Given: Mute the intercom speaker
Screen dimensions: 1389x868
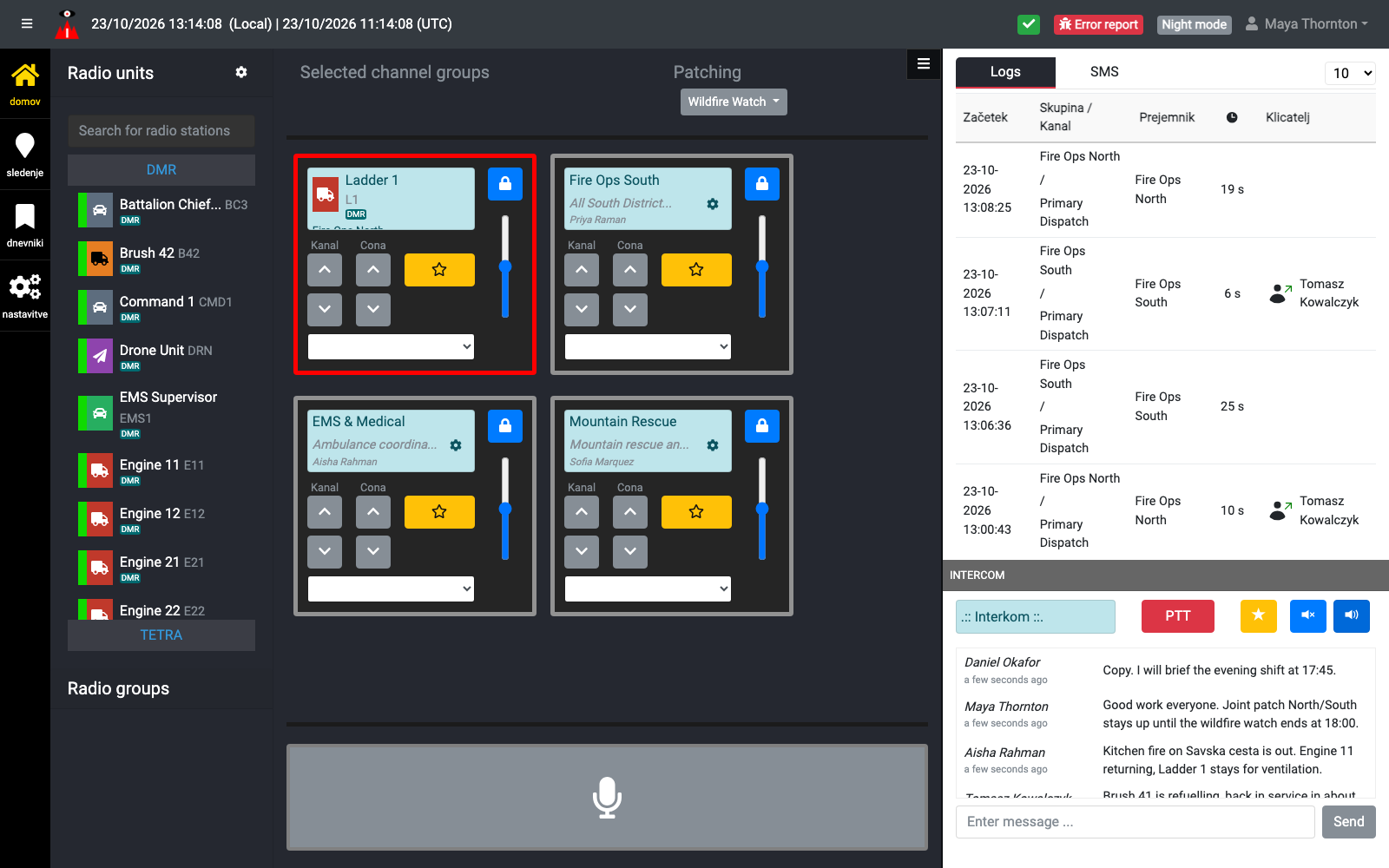Looking at the screenshot, I should pos(1308,616).
